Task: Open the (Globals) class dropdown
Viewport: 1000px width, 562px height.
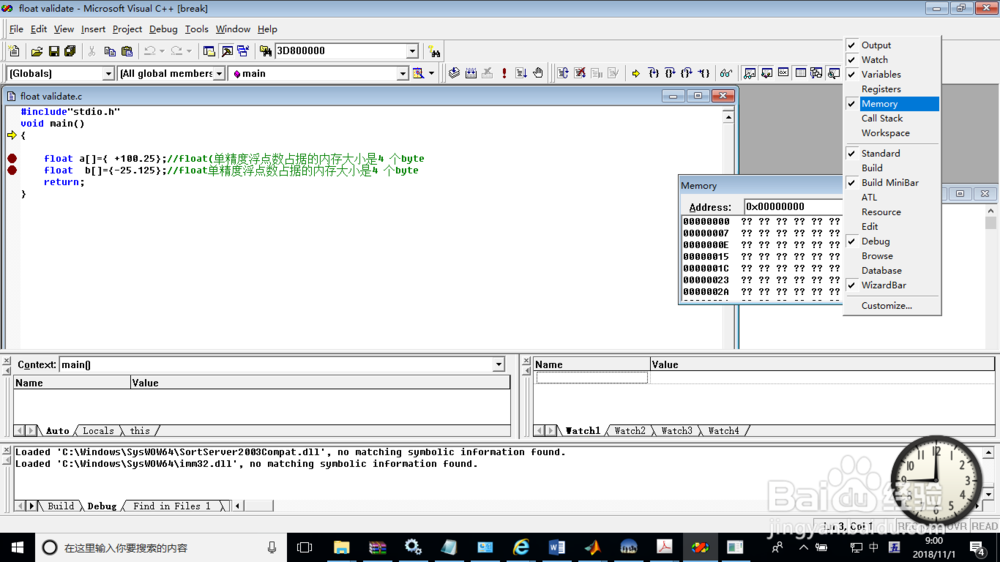Action: pyautogui.click(x=108, y=74)
